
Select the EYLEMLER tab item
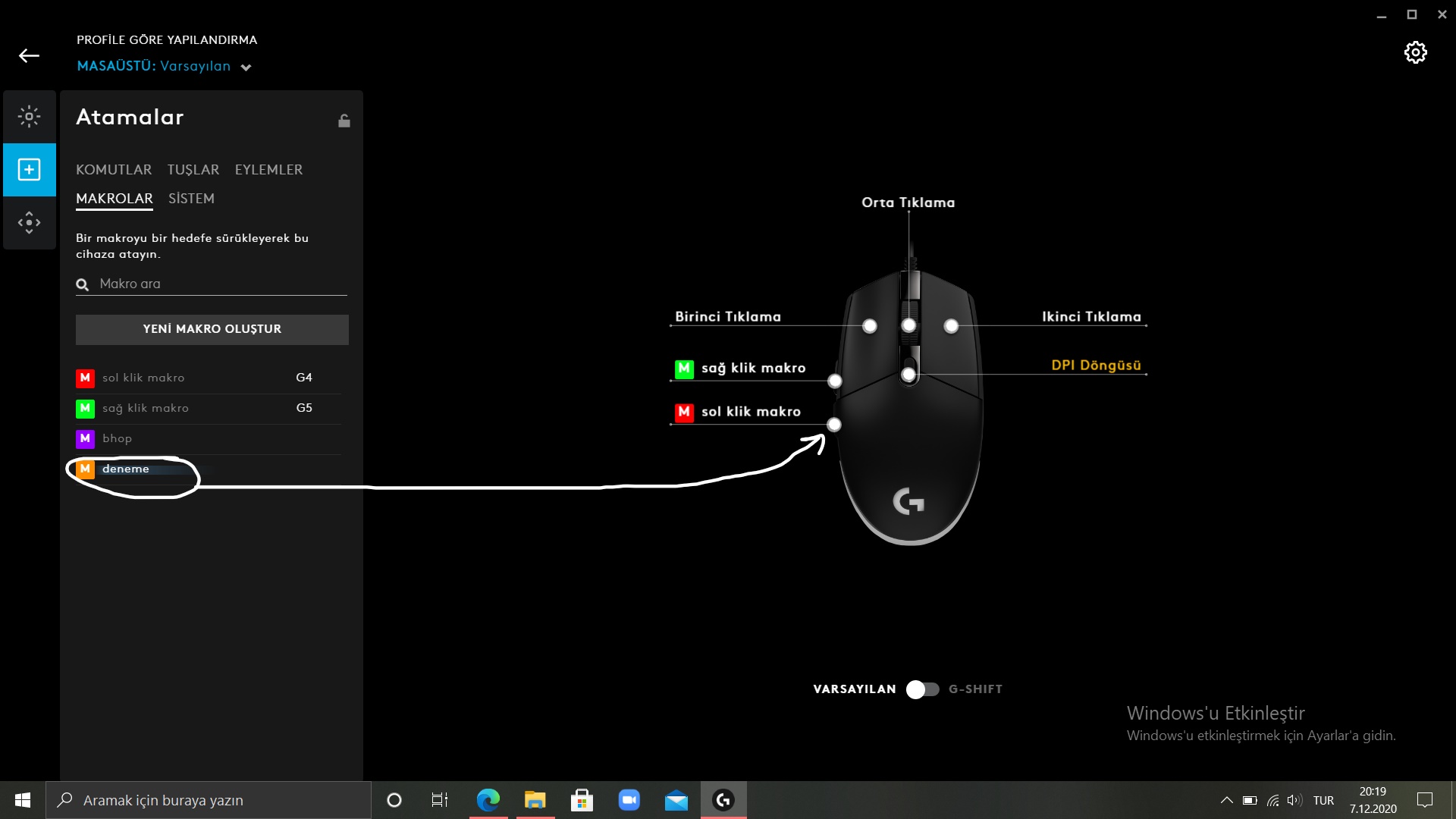click(268, 168)
